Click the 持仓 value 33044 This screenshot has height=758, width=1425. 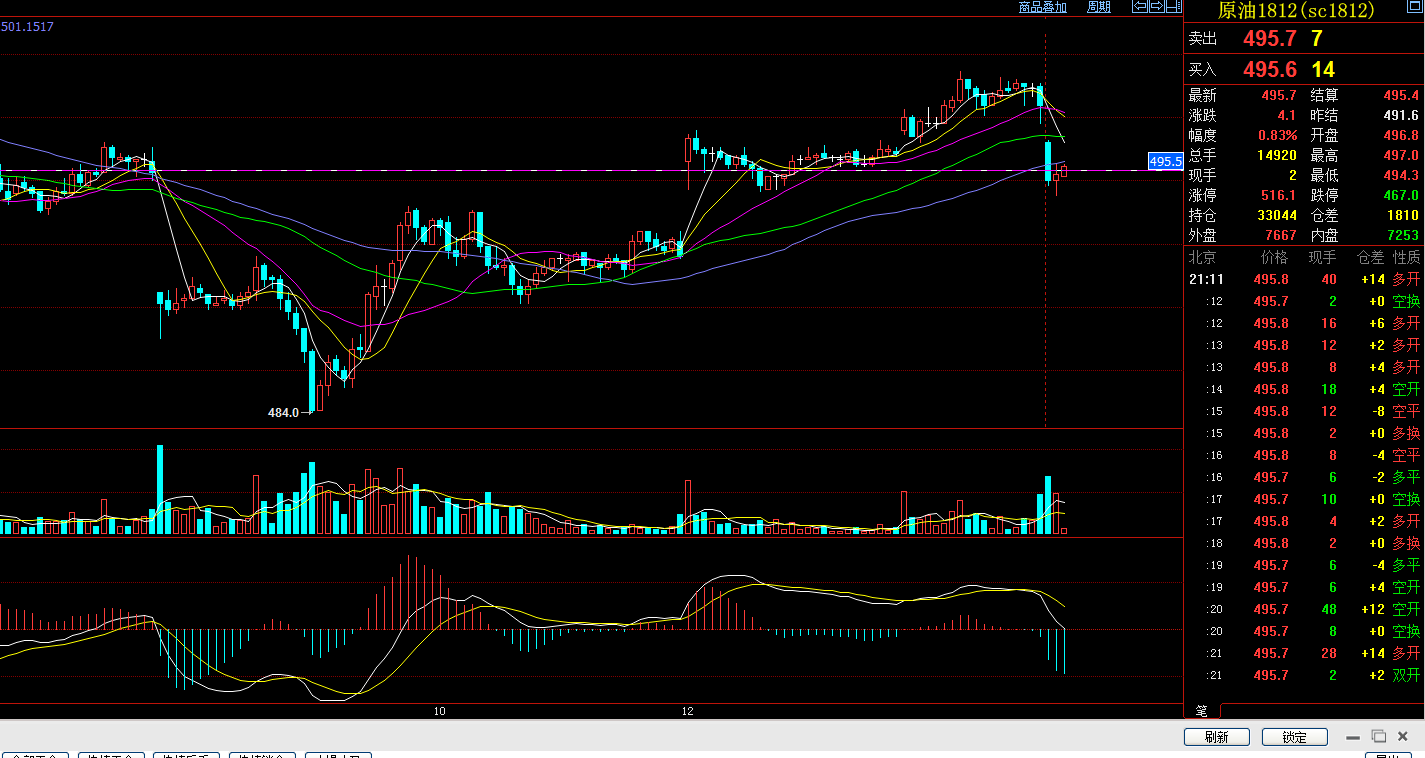[1277, 216]
